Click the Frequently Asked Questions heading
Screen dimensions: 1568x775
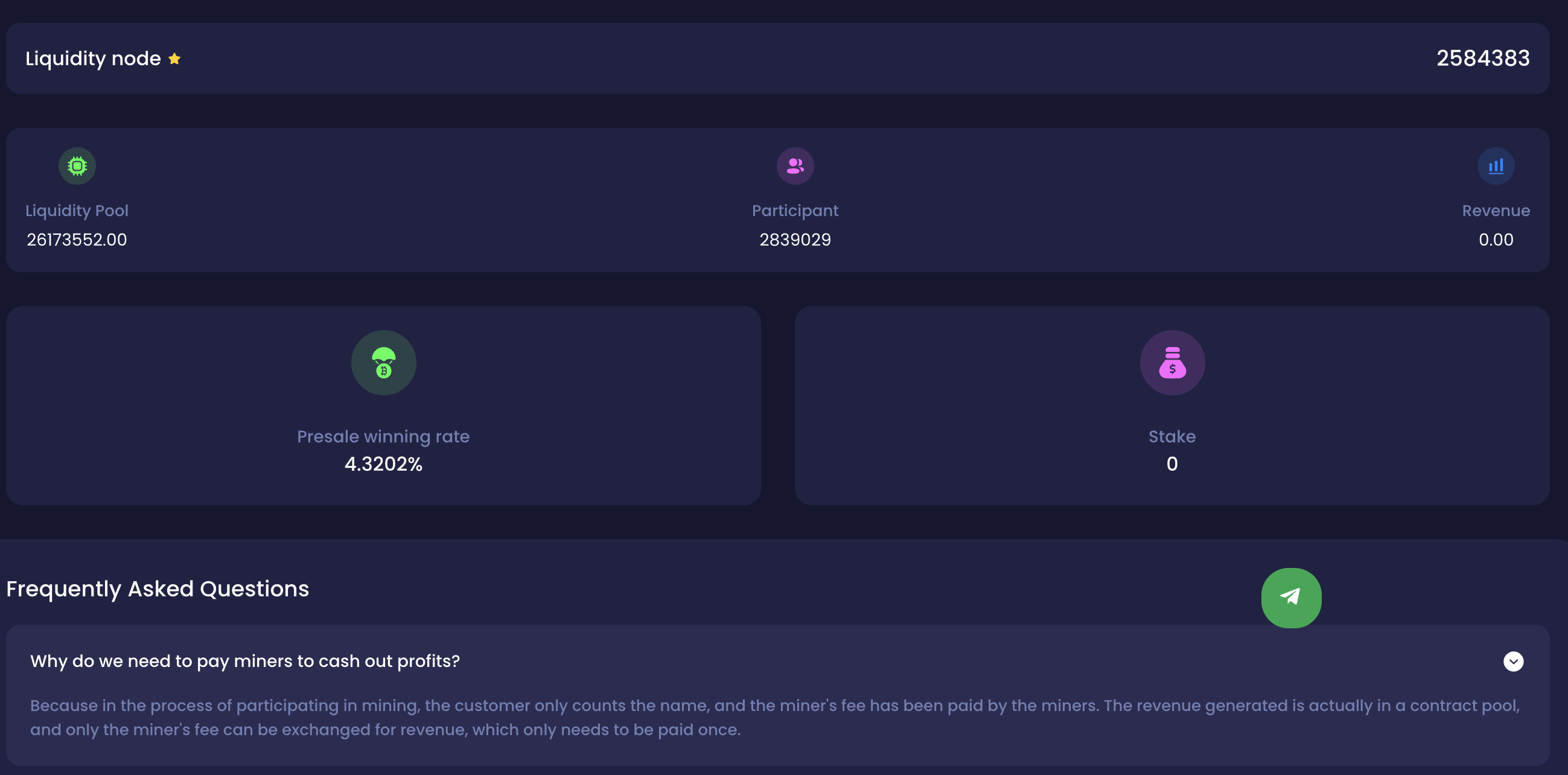click(158, 589)
